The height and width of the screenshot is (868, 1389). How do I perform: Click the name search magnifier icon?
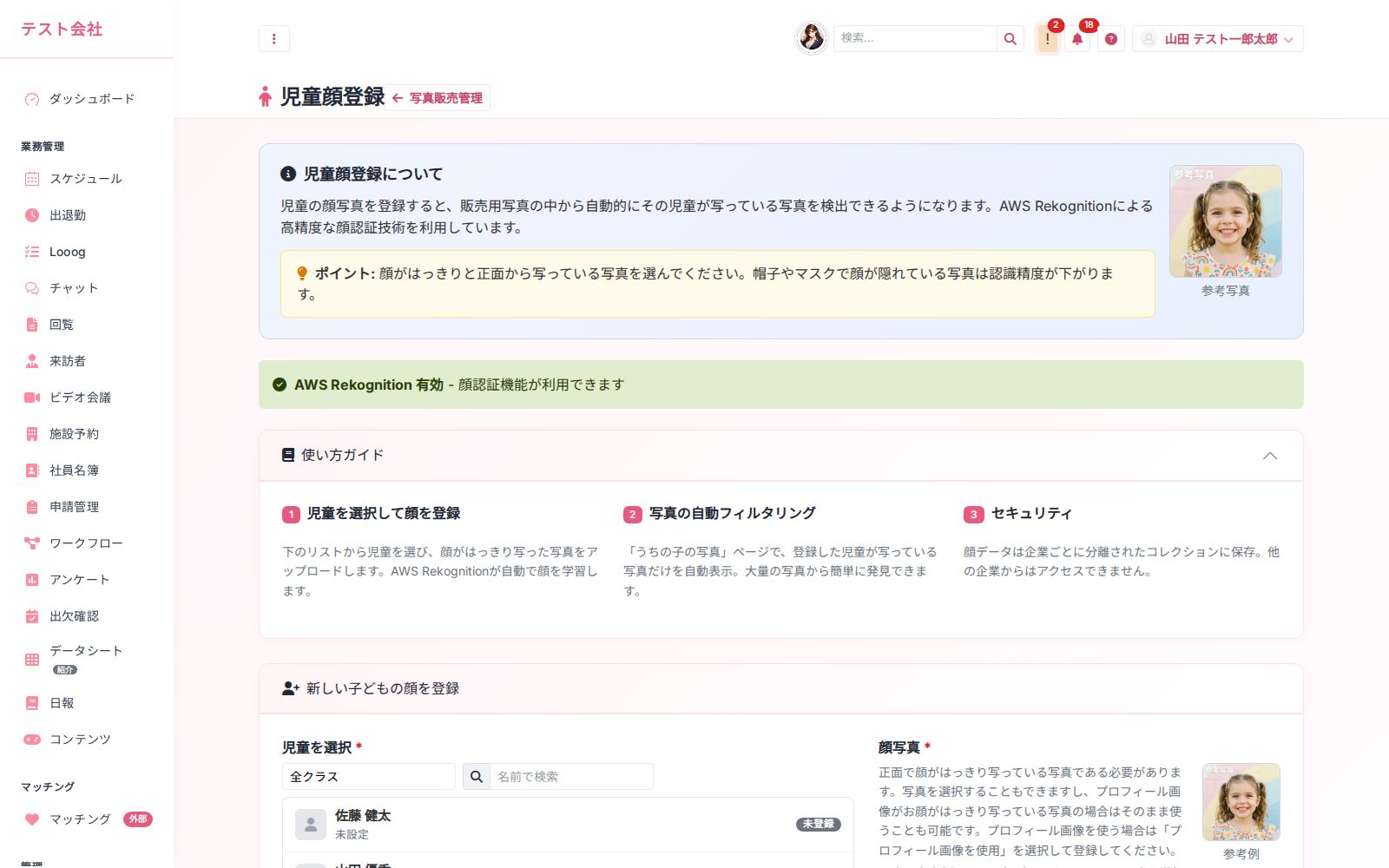pos(477,777)
